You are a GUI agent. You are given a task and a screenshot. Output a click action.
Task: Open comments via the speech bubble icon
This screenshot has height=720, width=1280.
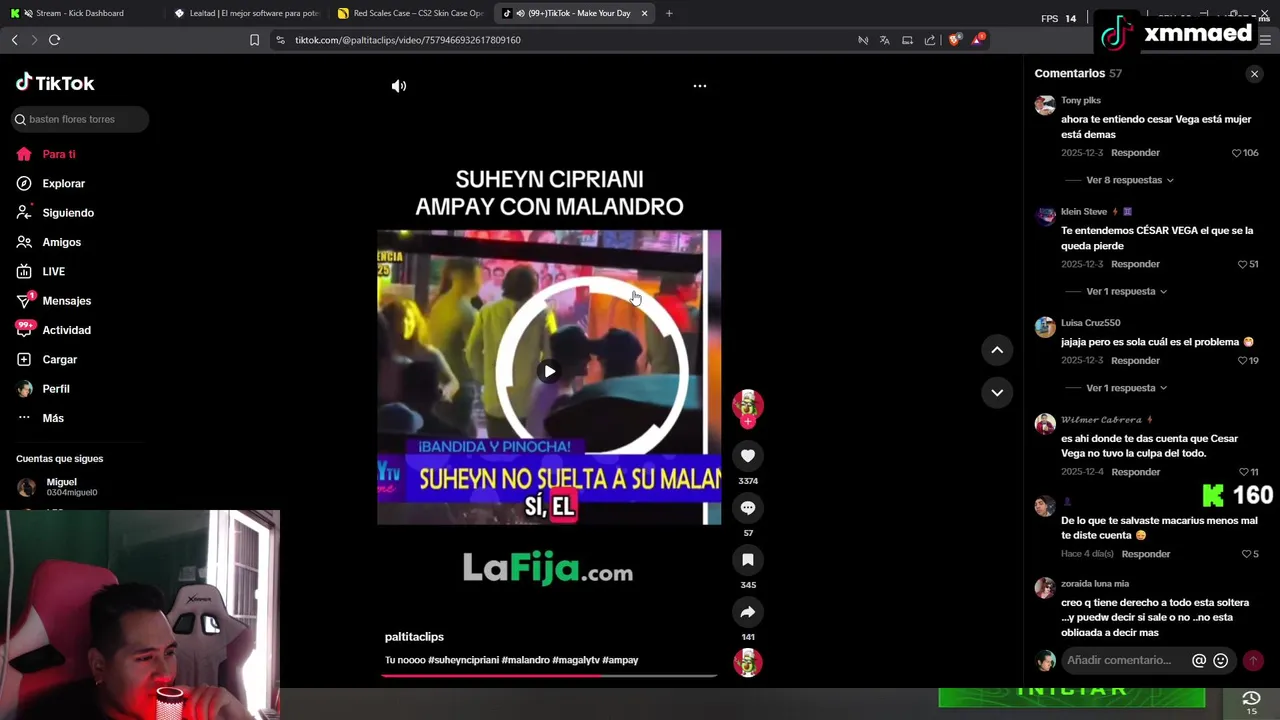click(x=747, y=508)
